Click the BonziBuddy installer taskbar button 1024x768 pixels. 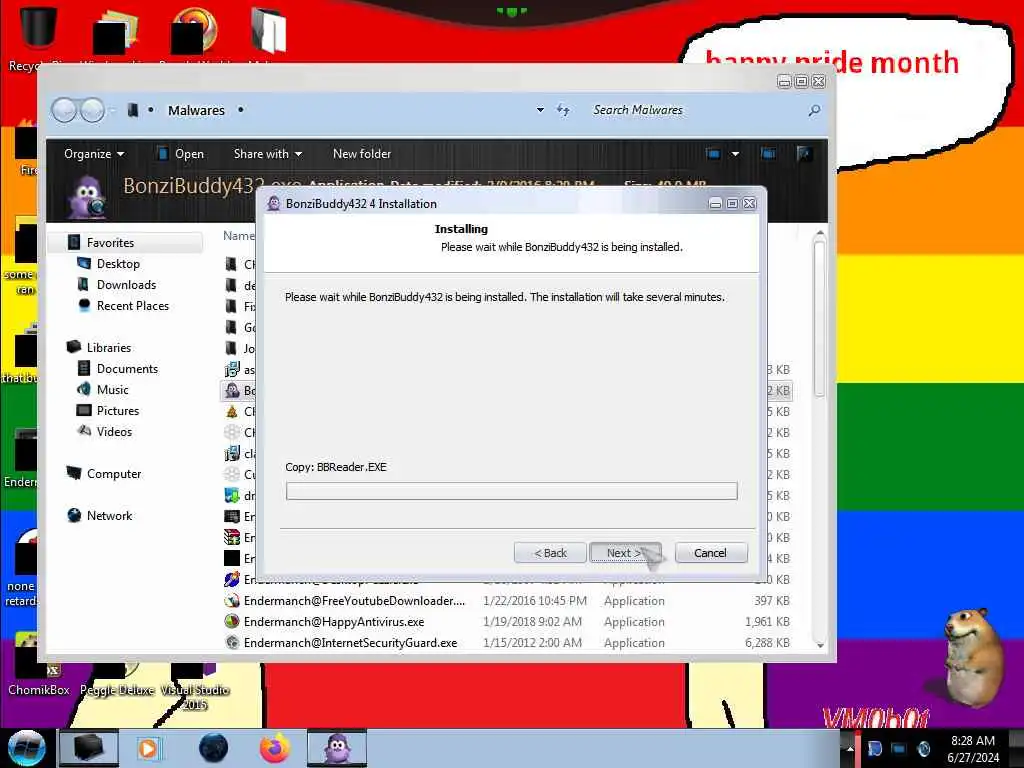337,748
